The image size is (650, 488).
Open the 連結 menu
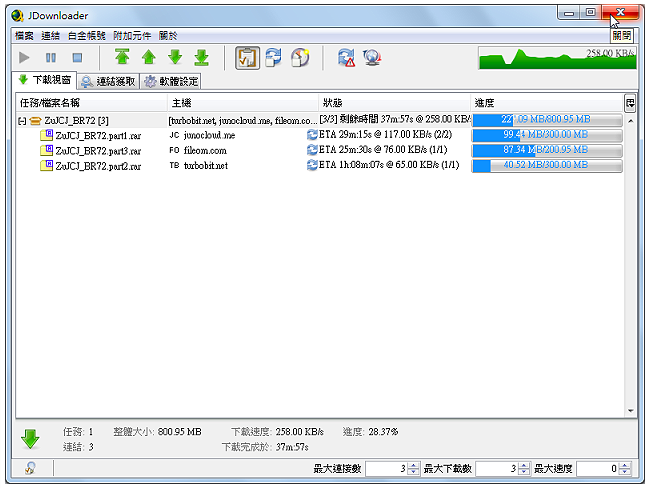[51, 36]
